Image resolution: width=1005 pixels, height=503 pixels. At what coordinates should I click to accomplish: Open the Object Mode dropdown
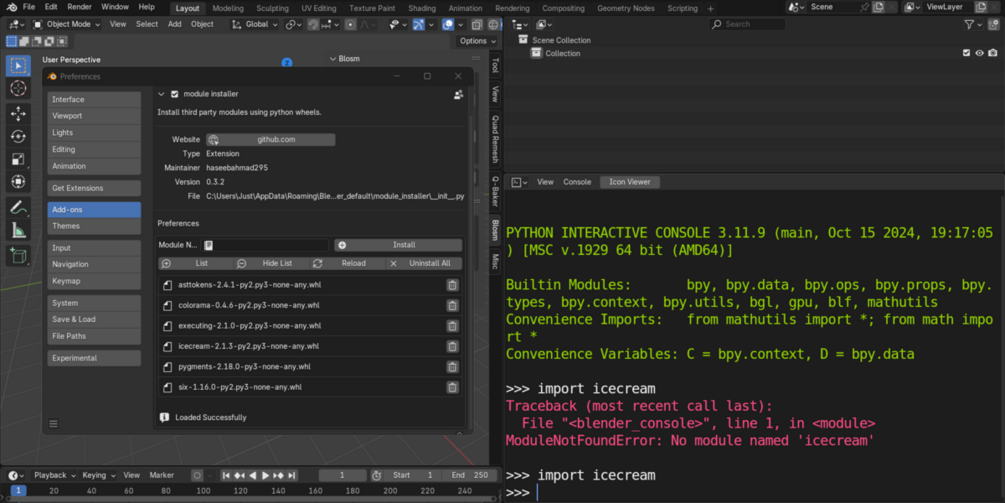pos(67,24)
